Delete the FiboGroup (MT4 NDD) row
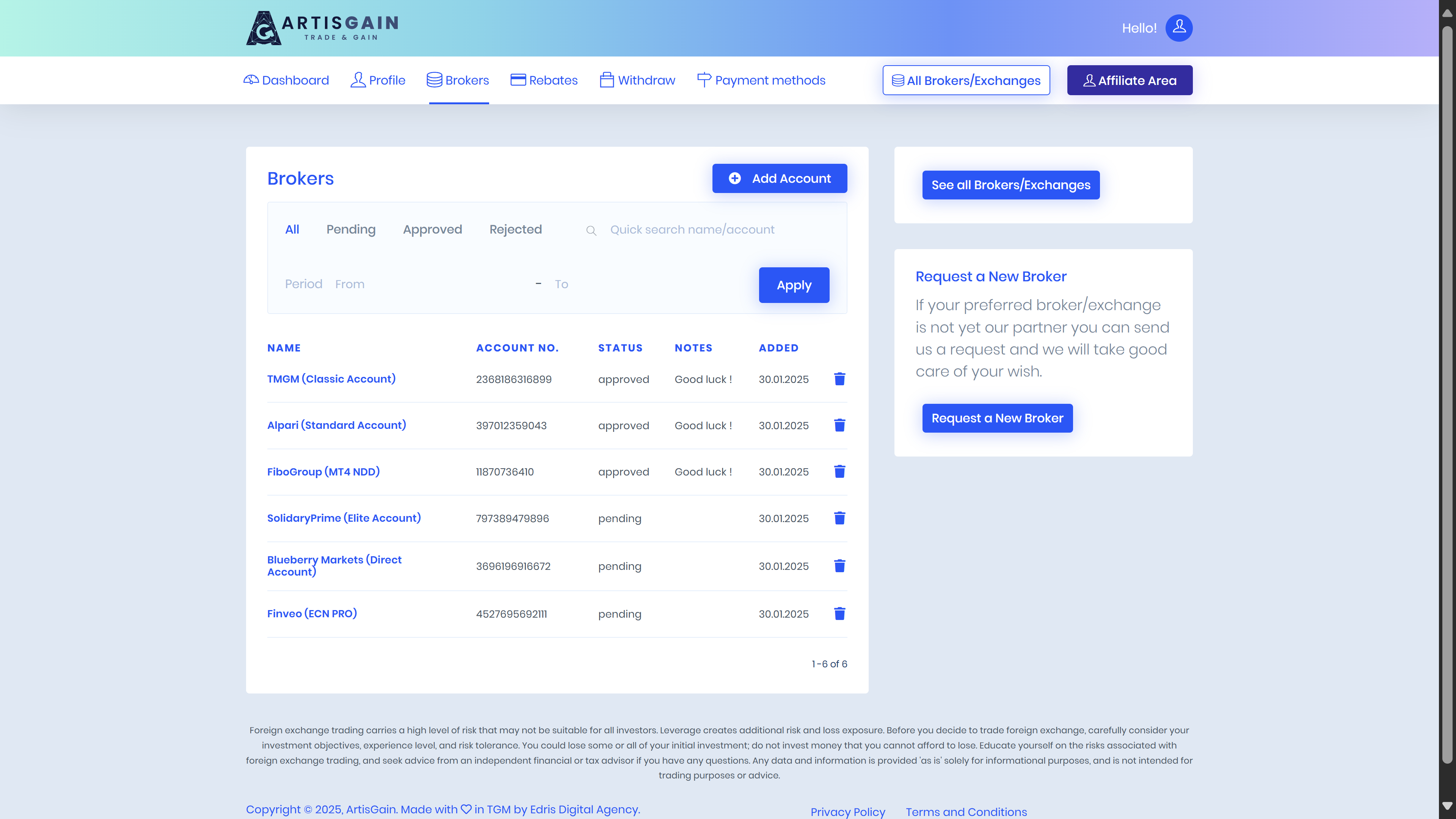This screenshot has height=819, width=1456. coord(839,471)
